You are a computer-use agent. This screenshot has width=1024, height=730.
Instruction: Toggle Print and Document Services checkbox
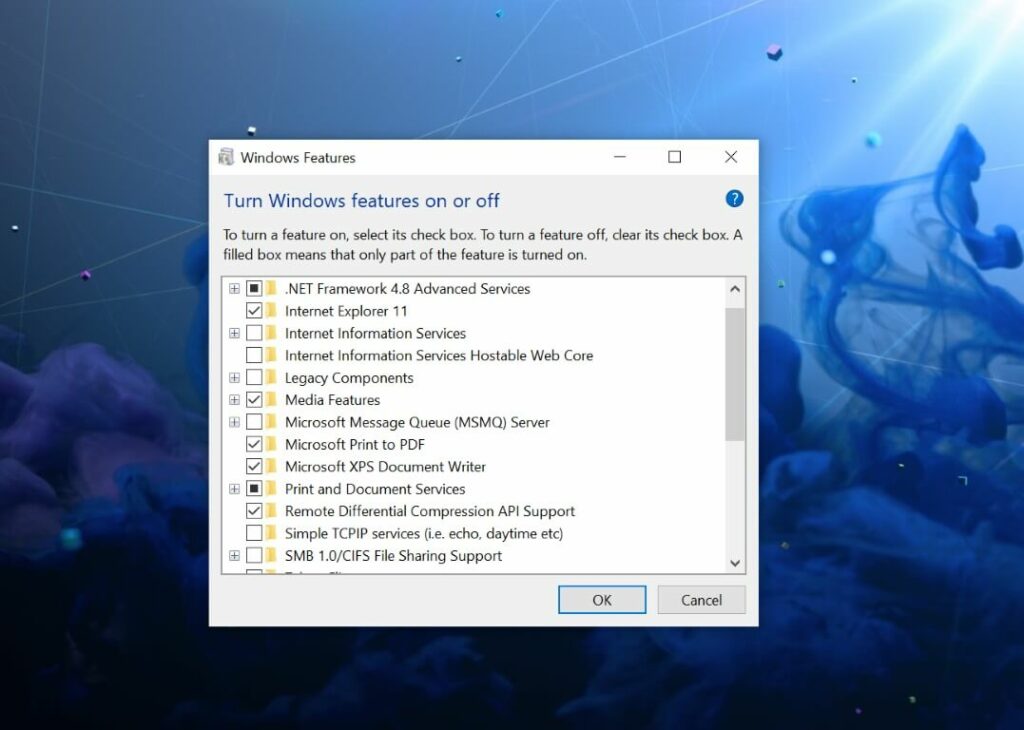[x=254, y=488]
